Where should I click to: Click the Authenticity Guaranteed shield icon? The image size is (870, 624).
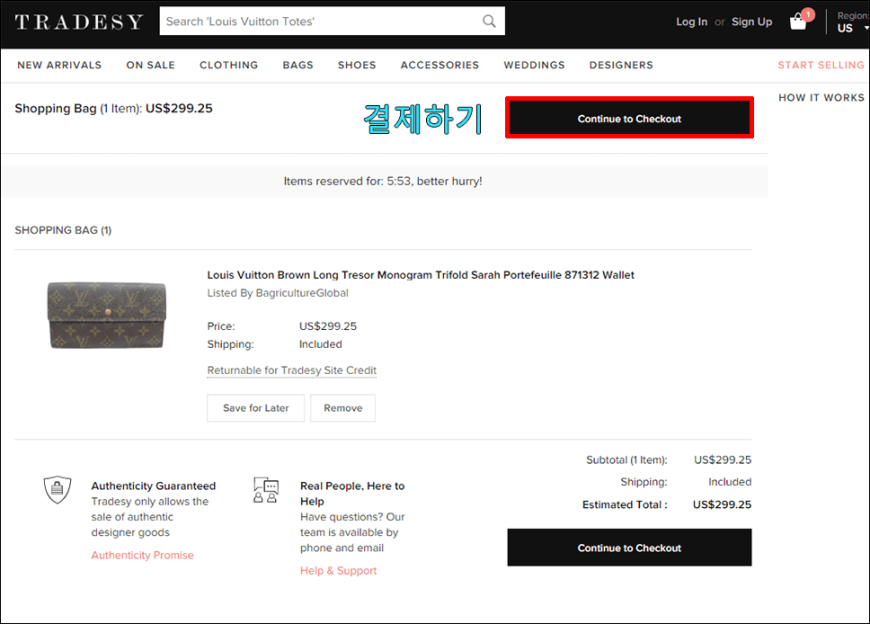[x=57, y=489]
